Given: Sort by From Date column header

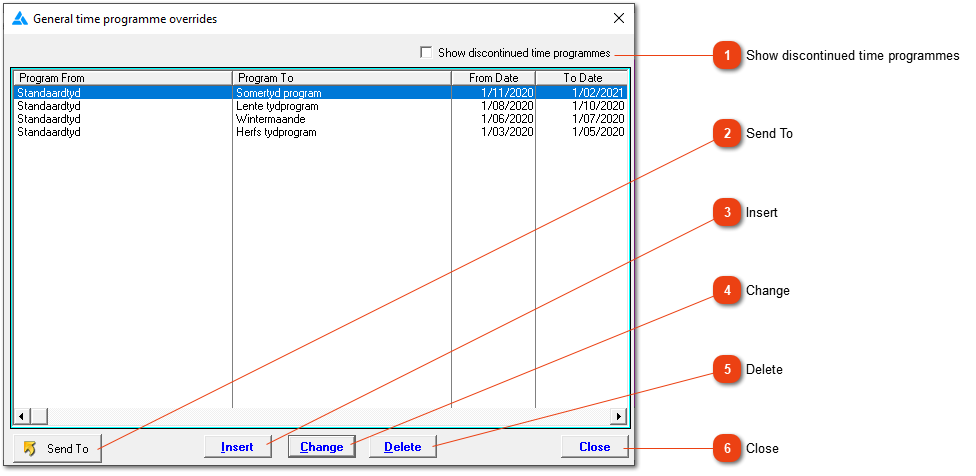Looking at the screenshot, I should coord(494,78).
